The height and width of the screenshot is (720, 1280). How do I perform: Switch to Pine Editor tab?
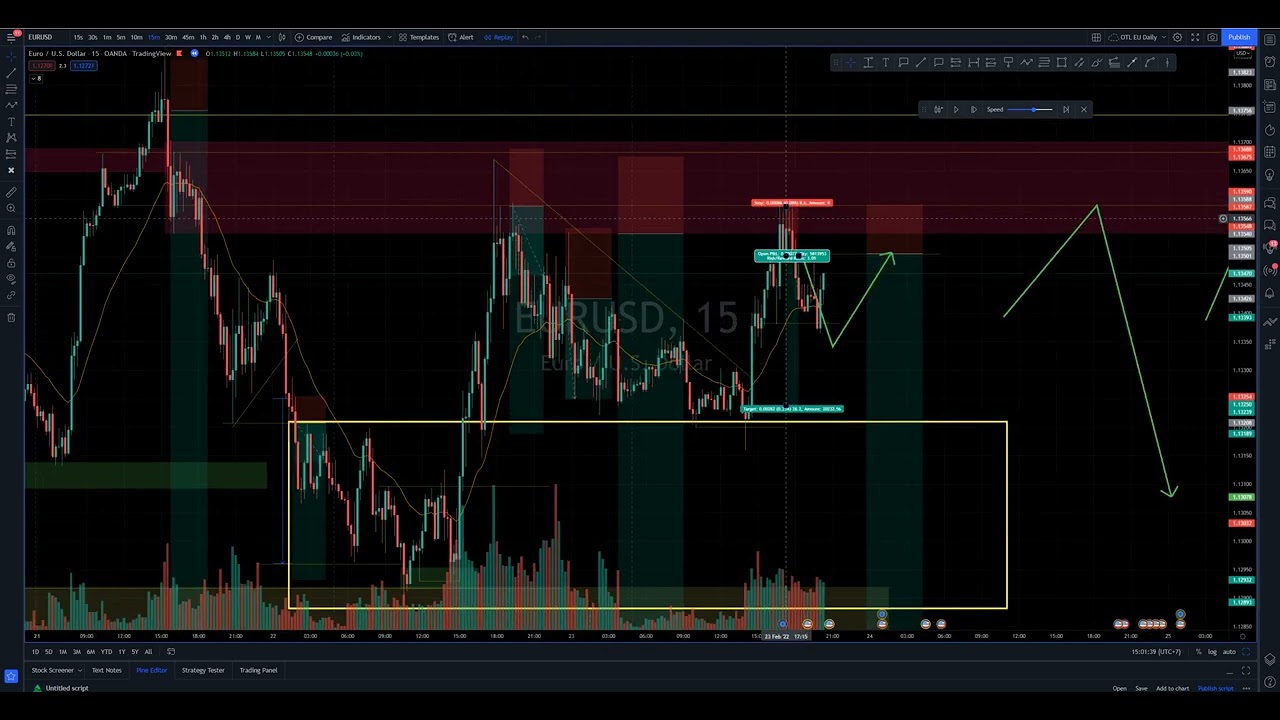[x=151, y=670]
